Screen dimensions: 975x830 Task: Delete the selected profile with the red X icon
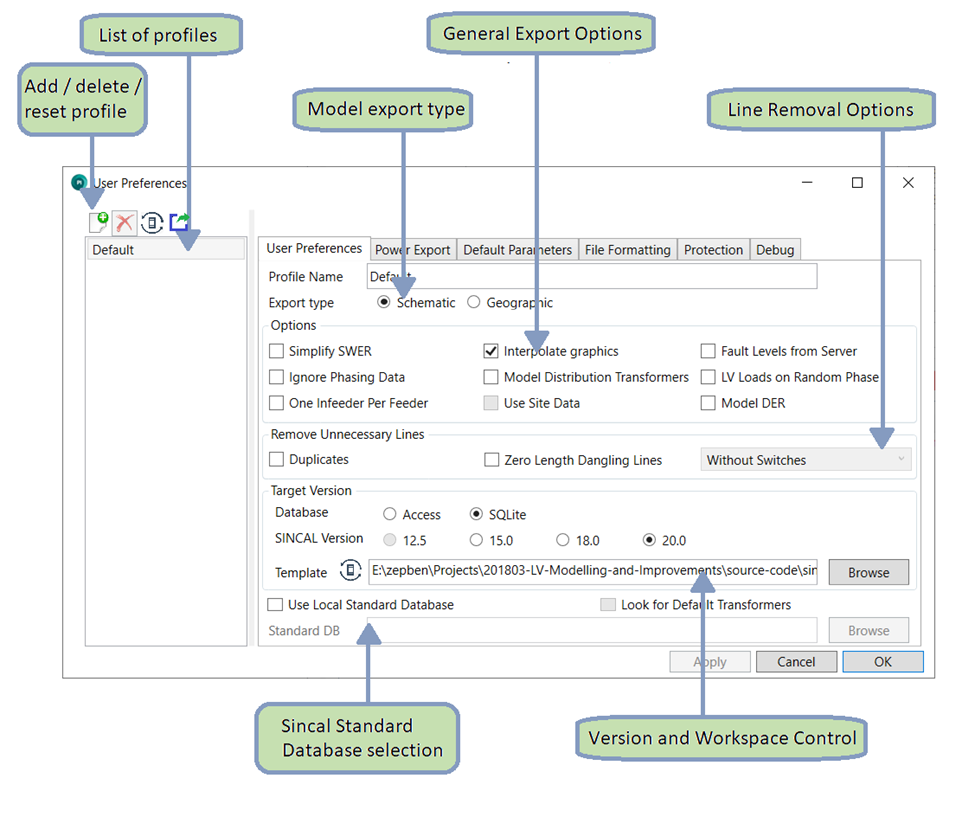tap(125, 223)
